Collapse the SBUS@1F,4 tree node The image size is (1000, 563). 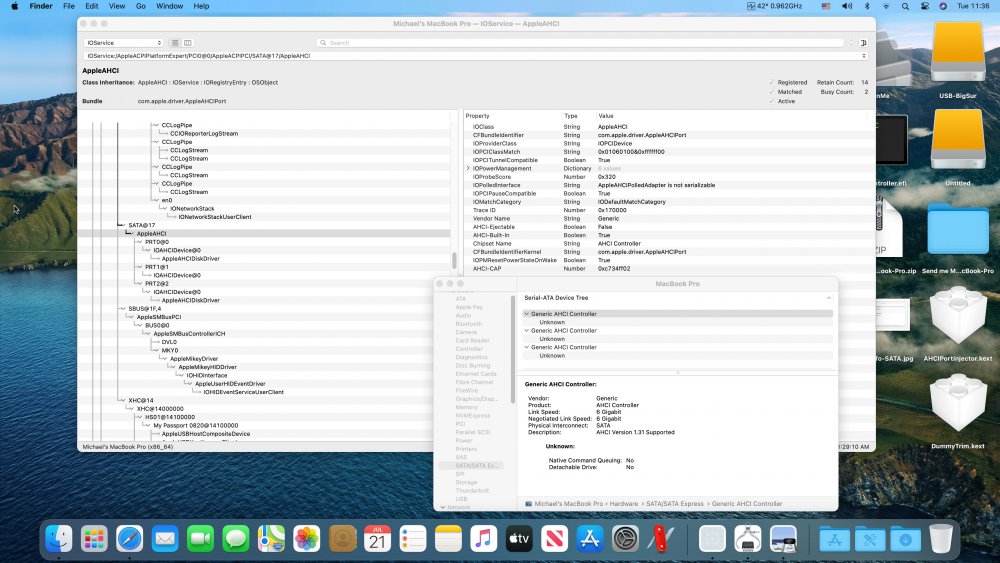[122, 309]
